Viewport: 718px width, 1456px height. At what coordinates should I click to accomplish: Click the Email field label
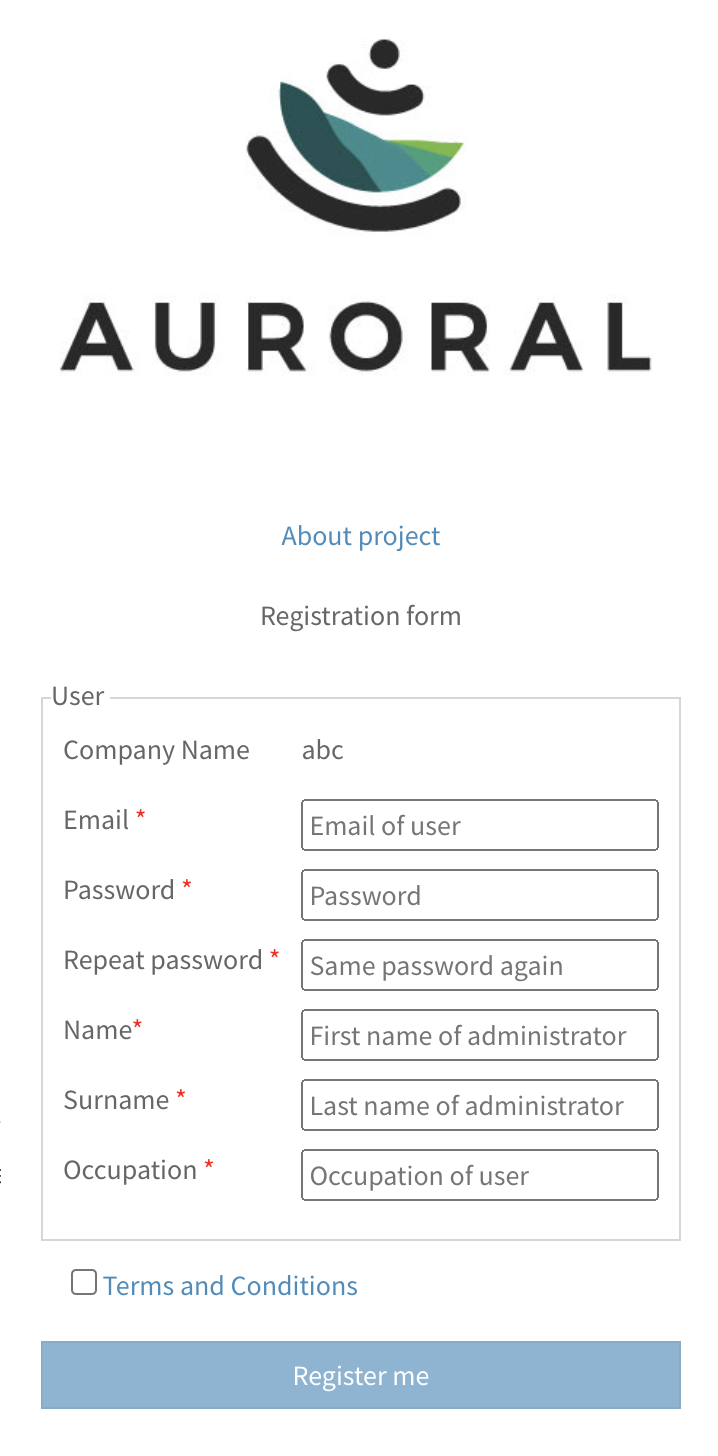pos(96,820)
